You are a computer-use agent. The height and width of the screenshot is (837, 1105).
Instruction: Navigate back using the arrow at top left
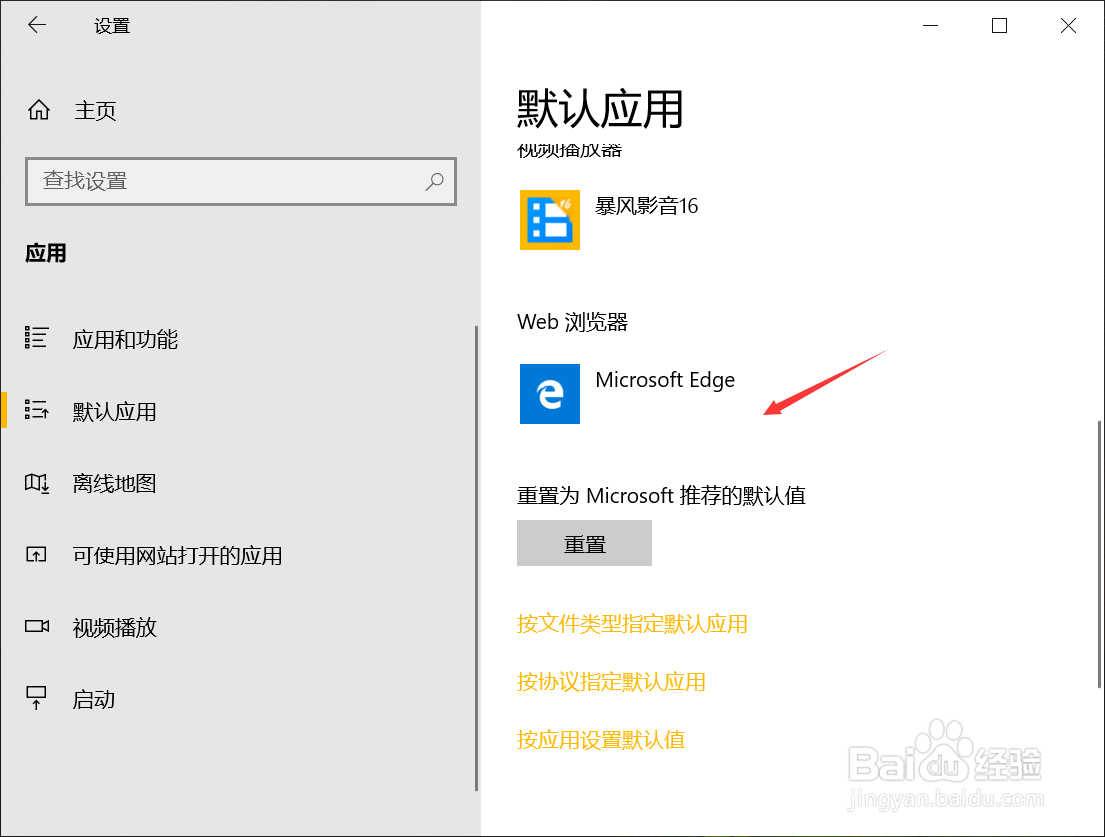pyautogui.click(x=37, y=25)
